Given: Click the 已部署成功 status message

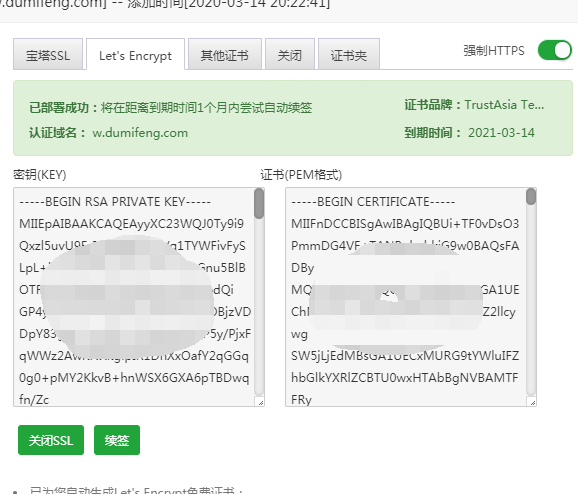Looking at the screenshot, I should pyautogui.click(x=170, y=108).
